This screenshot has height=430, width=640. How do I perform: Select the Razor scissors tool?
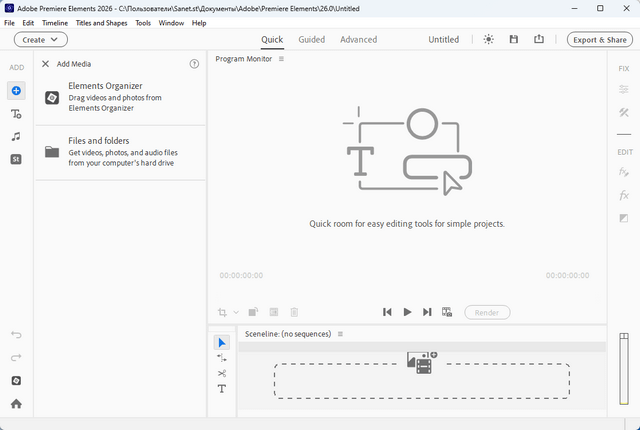click(x=222, y=373)
